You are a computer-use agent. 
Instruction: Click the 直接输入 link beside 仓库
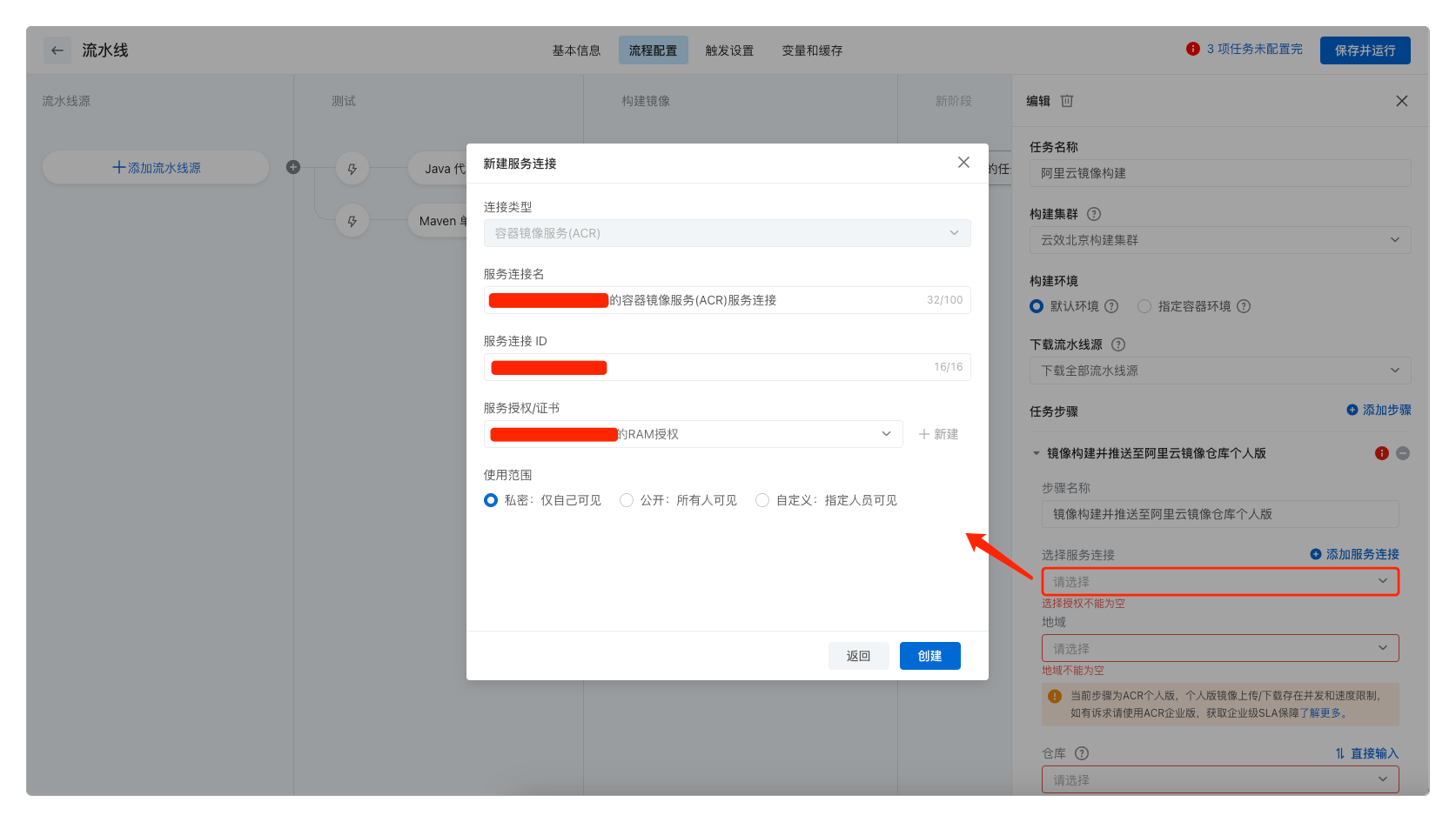click(1366, 753)
